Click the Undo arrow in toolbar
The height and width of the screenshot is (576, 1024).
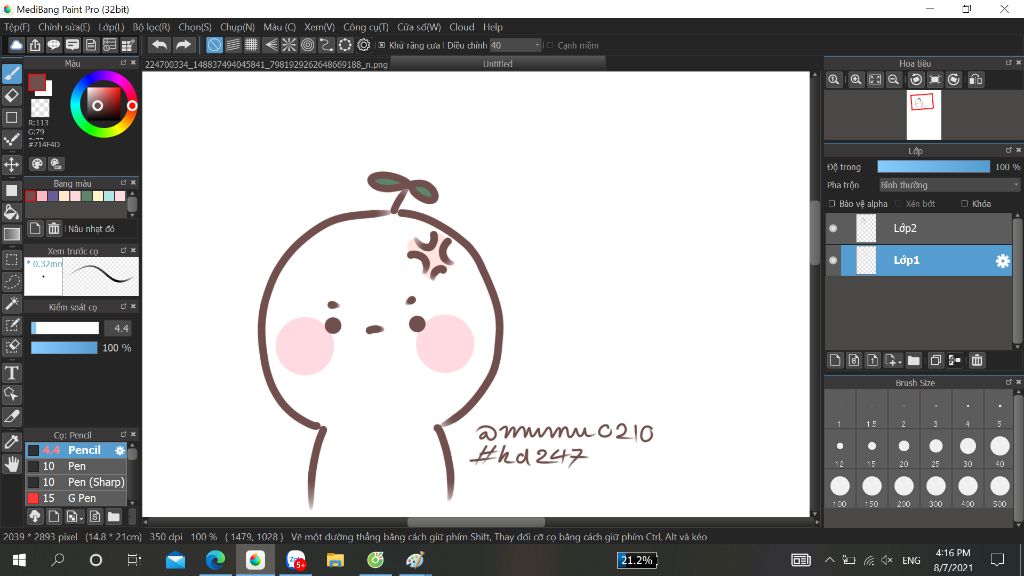point(159,45)
